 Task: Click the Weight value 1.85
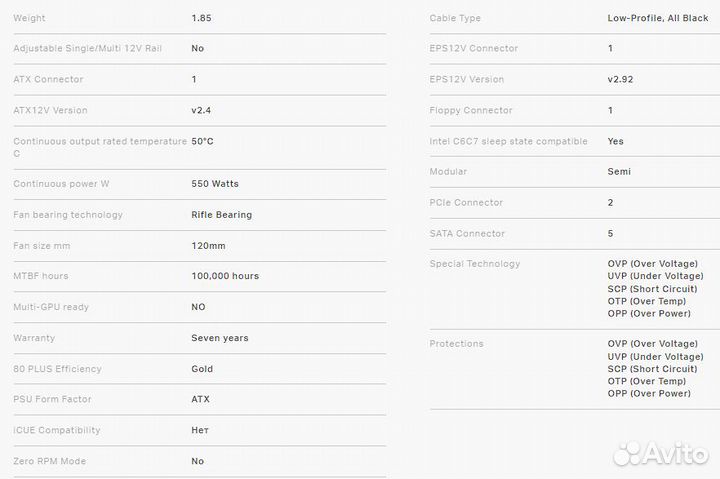(201, 18)
